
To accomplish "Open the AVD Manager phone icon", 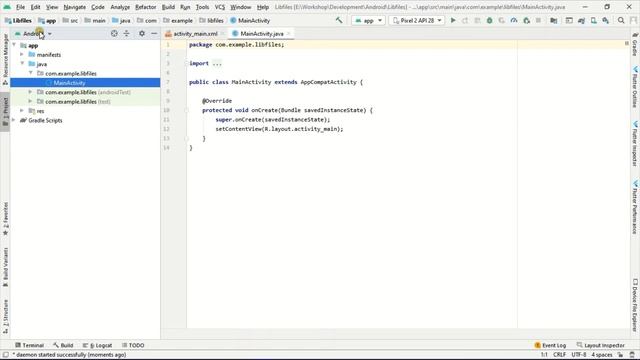I will click(593, 20).
